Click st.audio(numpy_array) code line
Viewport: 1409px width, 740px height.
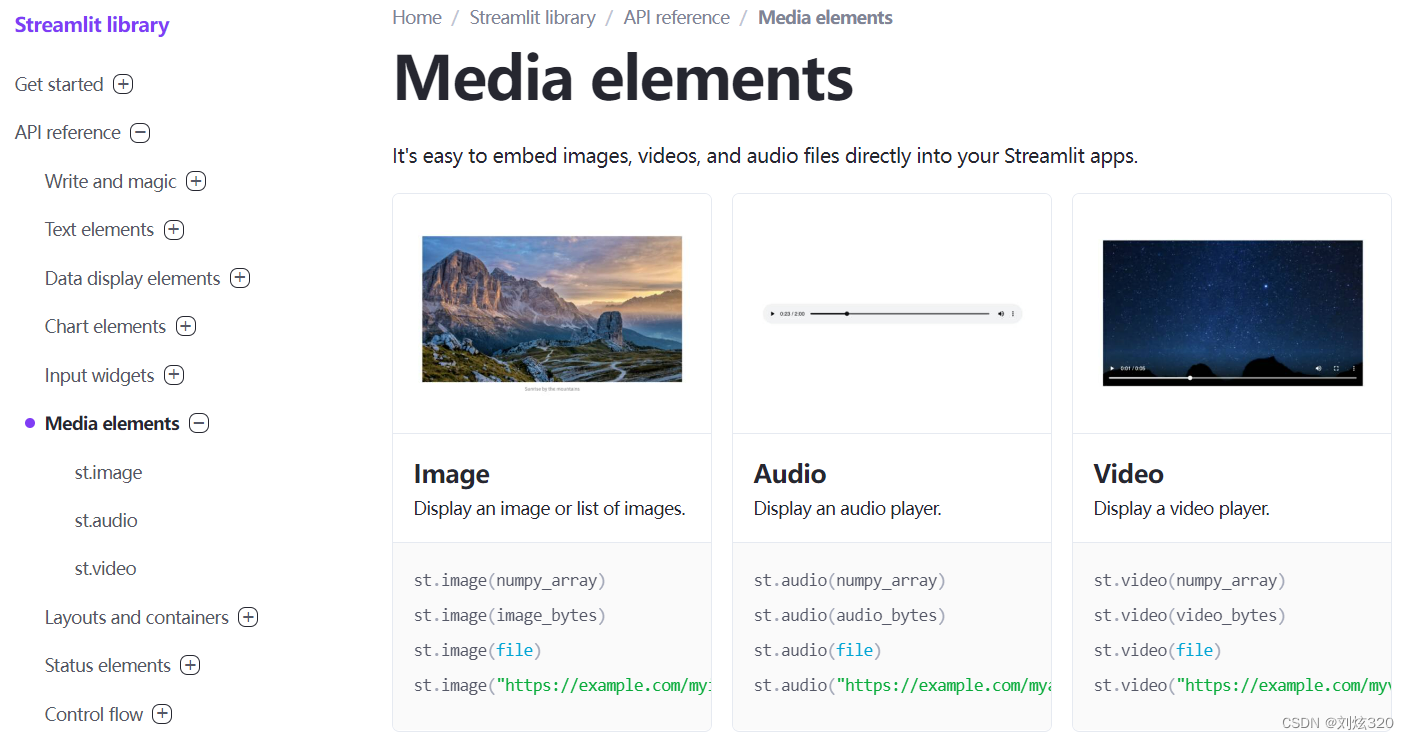point(850,580)
